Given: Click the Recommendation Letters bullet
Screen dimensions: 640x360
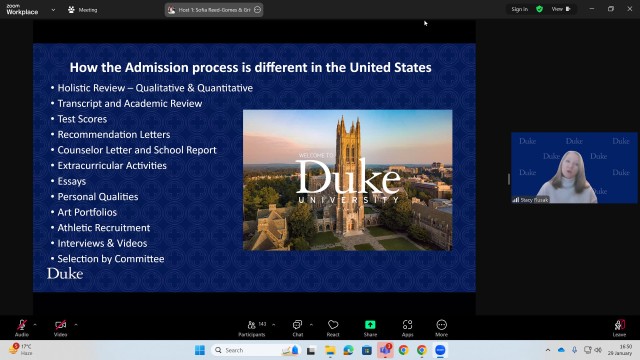Looking at the screenshot, I should 114,135.
